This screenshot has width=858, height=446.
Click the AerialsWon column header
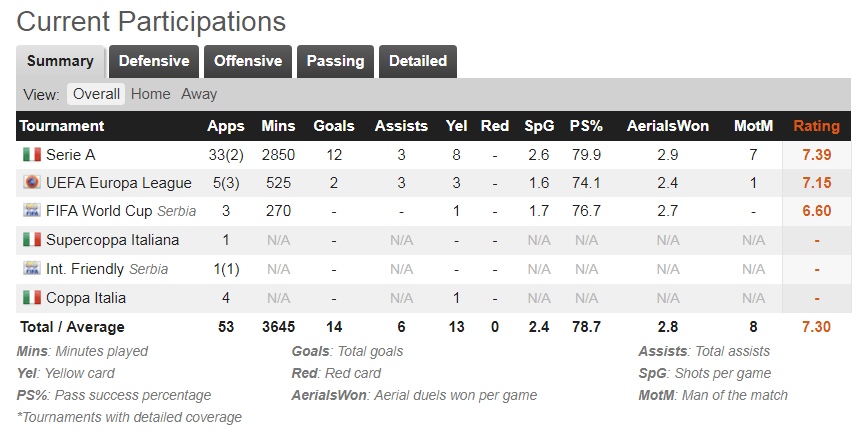point(668,126)
